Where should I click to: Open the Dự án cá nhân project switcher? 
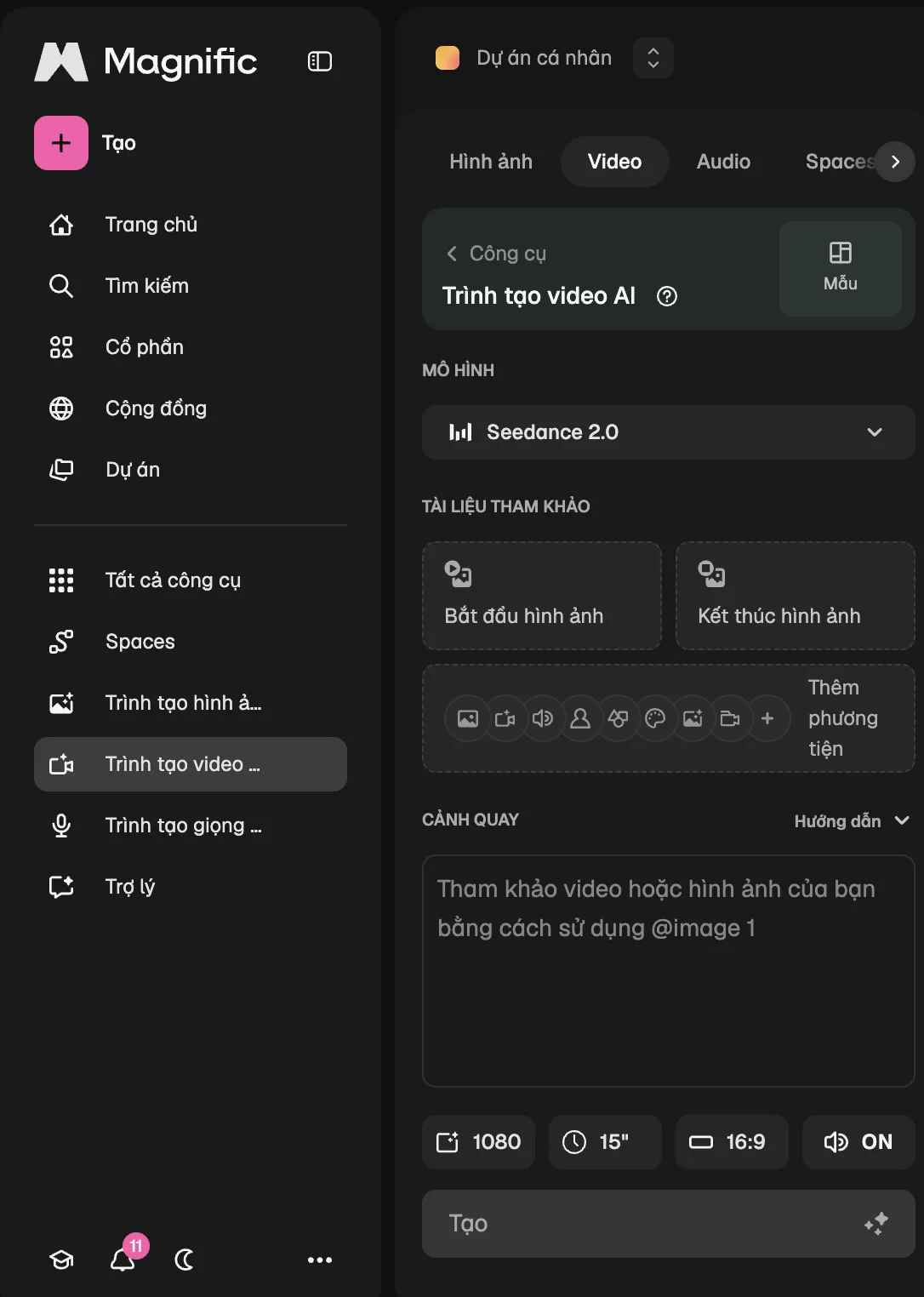653,58
